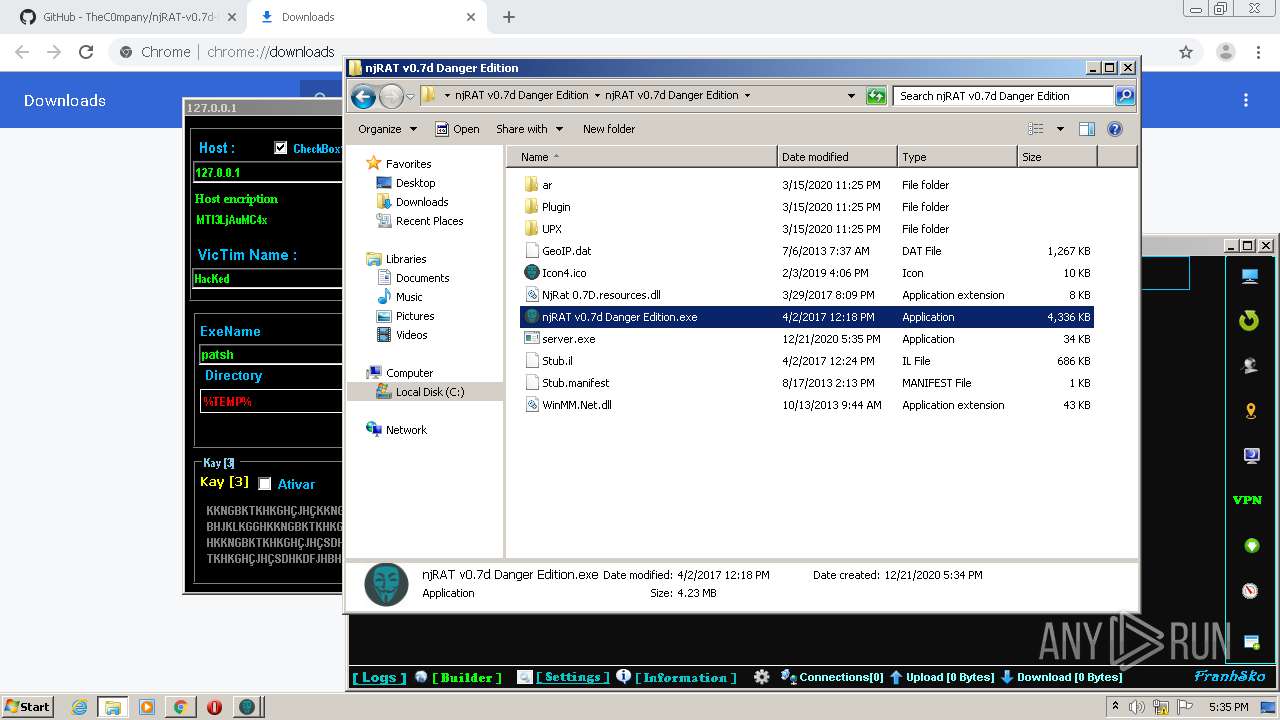Open new Chrome tab with plus button
1280x720 pixels.
click(509, 17)
